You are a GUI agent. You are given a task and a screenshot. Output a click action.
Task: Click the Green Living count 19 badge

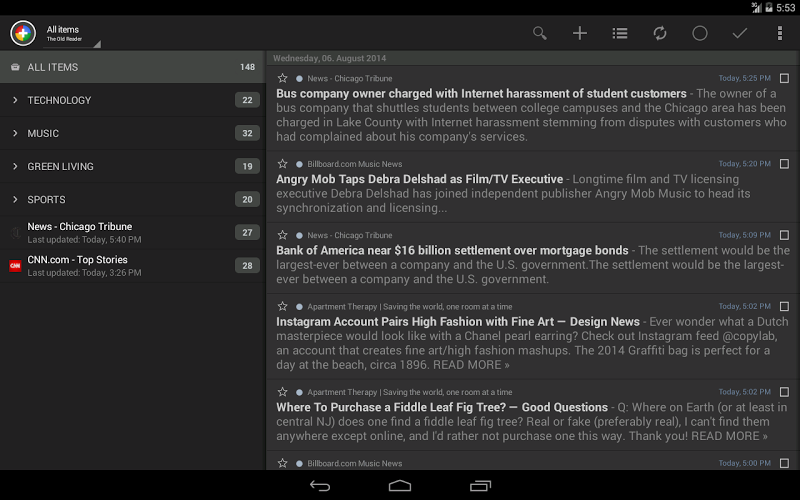[x=247, y=166]
